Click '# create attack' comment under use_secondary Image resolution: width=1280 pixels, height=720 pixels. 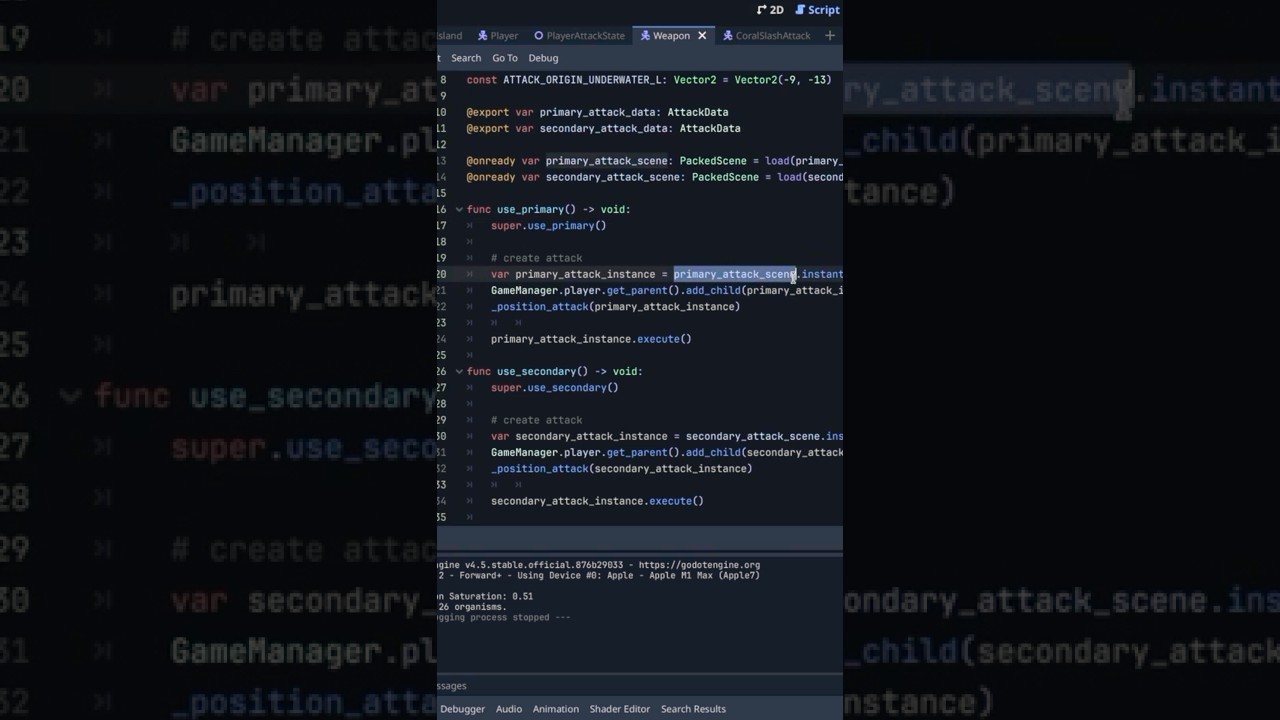coord(536,420)
